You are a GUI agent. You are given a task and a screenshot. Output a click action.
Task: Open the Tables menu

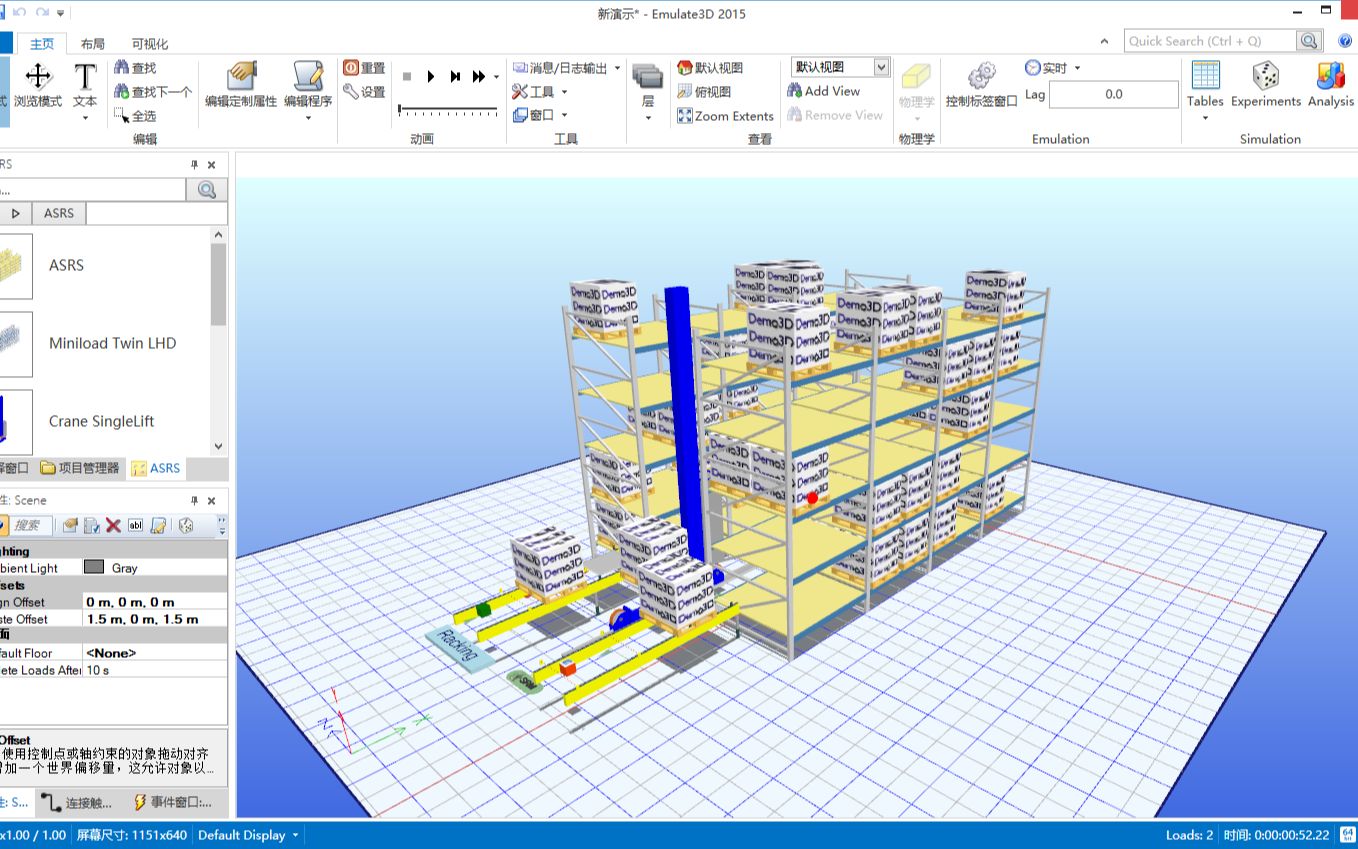(1205, 90)
